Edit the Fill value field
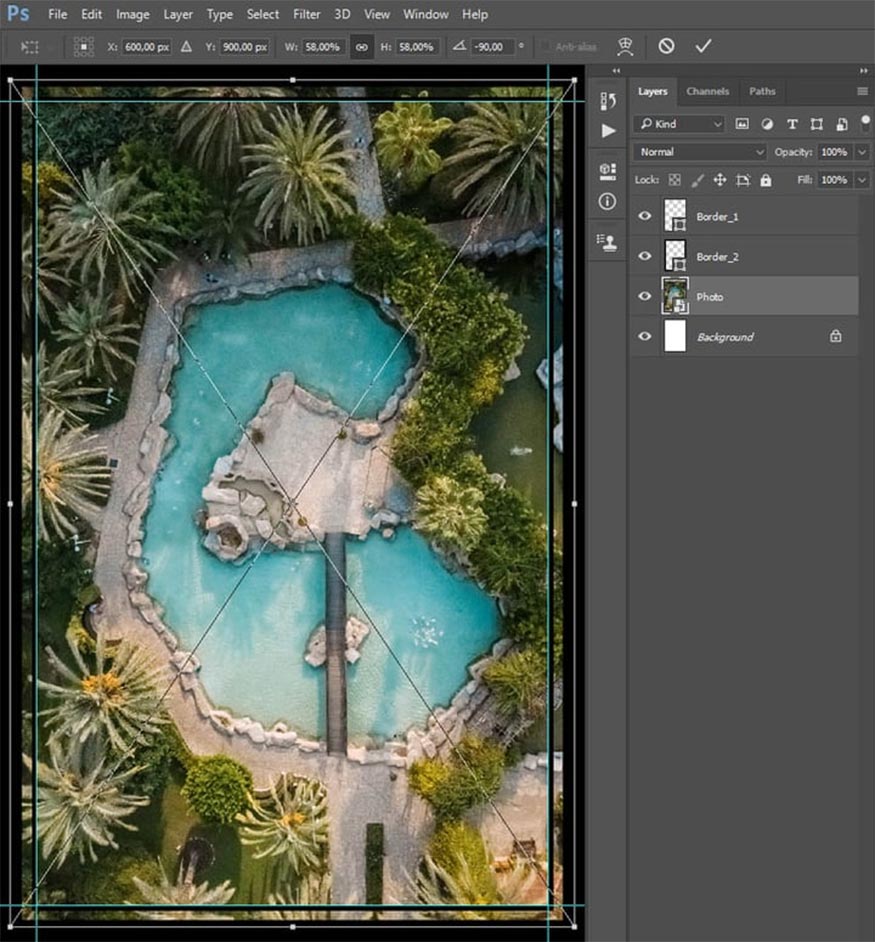 tap(834, 180)
